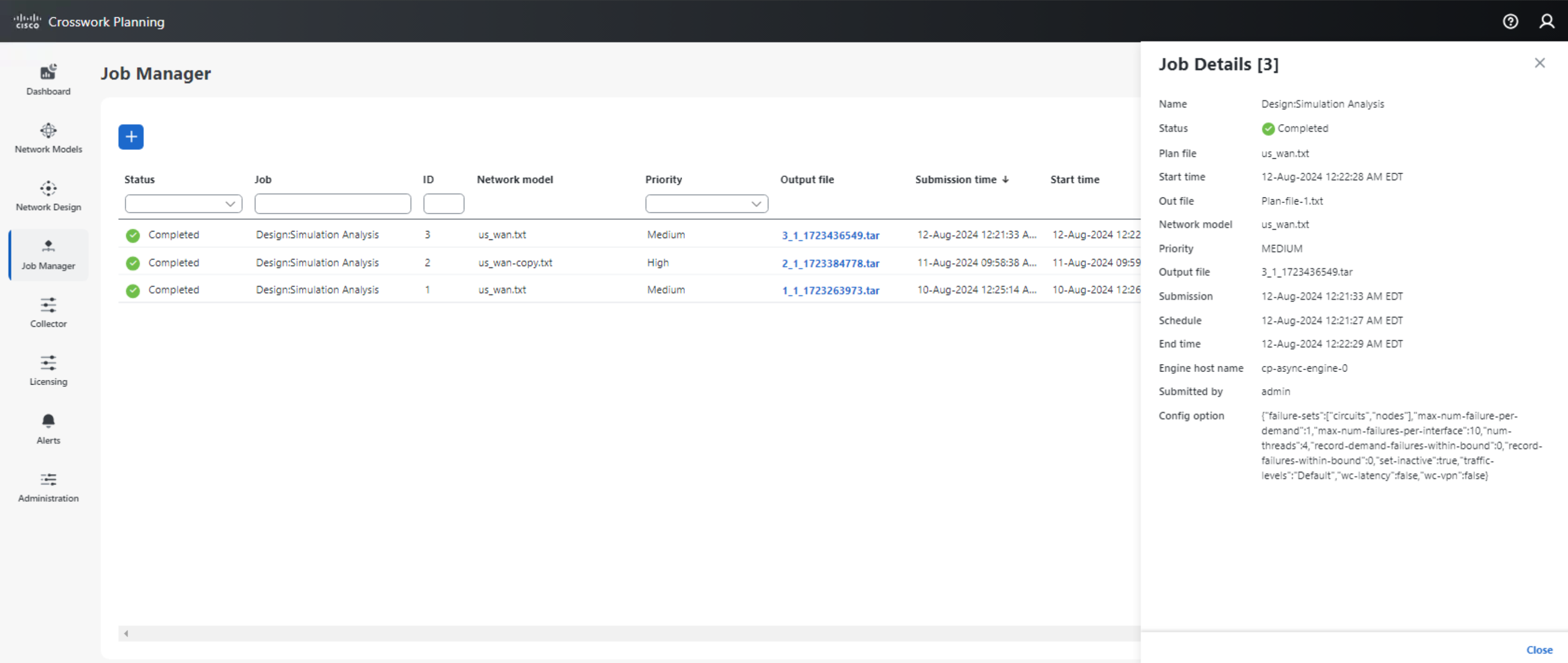Expand the Priority filter dropdown
Screen dimensions: 1568x663
coord(706,203)
